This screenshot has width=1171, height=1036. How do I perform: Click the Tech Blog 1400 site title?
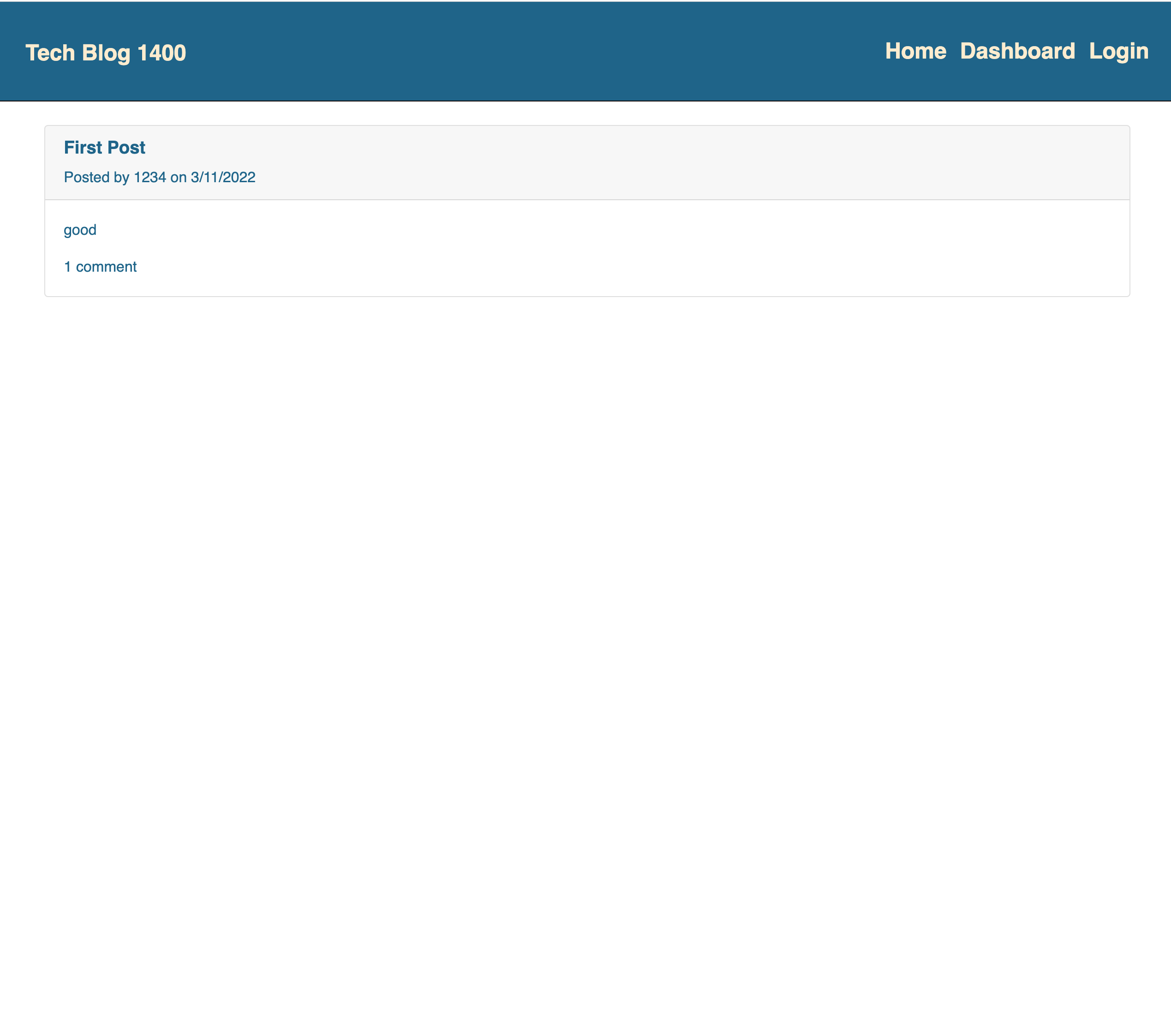(x=105, y=52)
